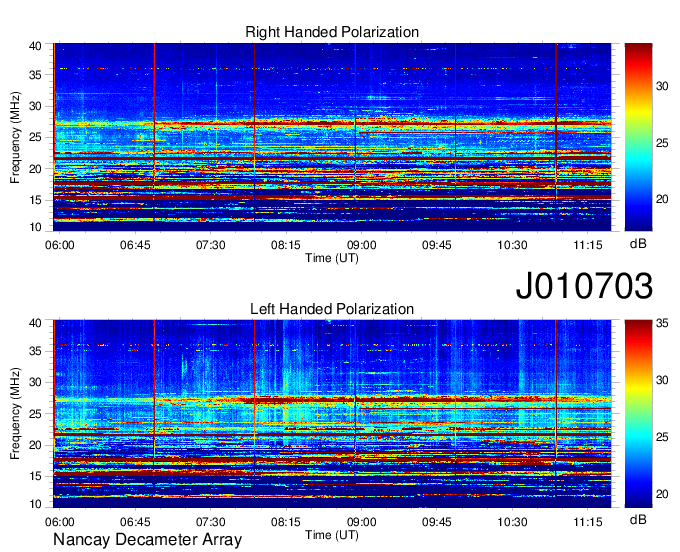Click the "06:45" tick on bottom plot
Viewport: 680px width, 552px height.
click(x=135, y=522)
